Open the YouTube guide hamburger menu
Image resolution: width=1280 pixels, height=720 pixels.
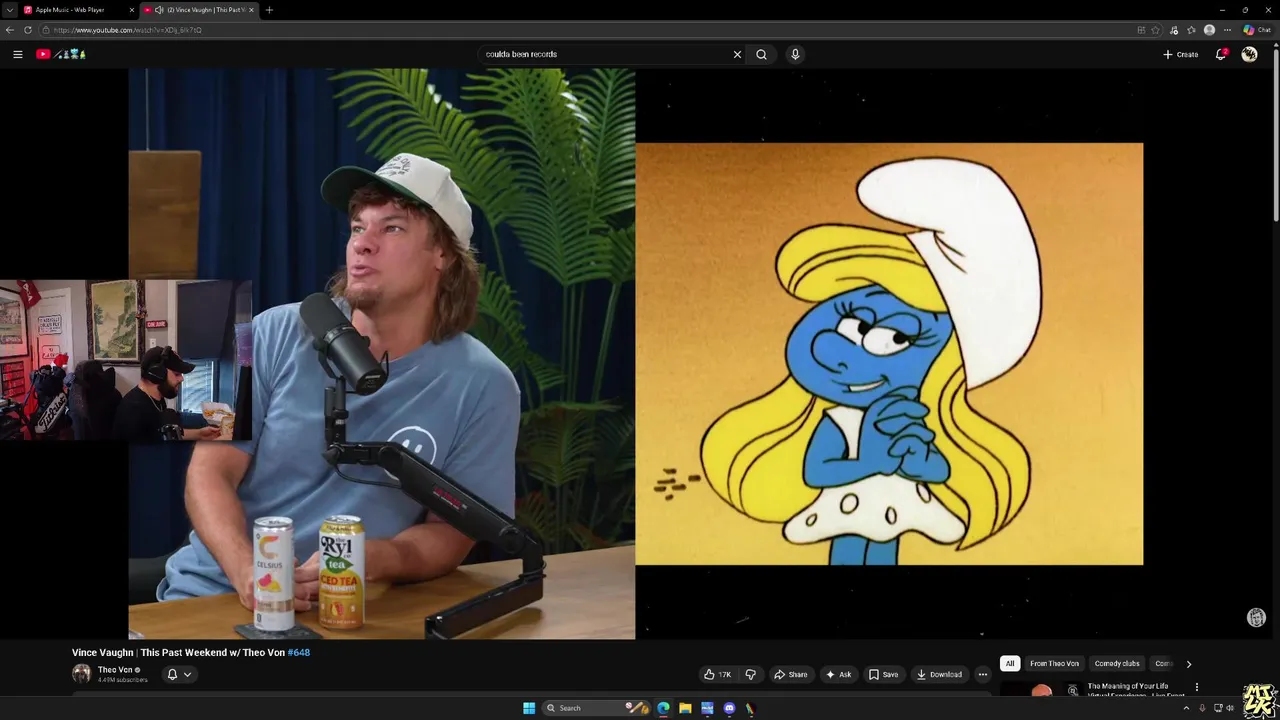pos(18,54)
